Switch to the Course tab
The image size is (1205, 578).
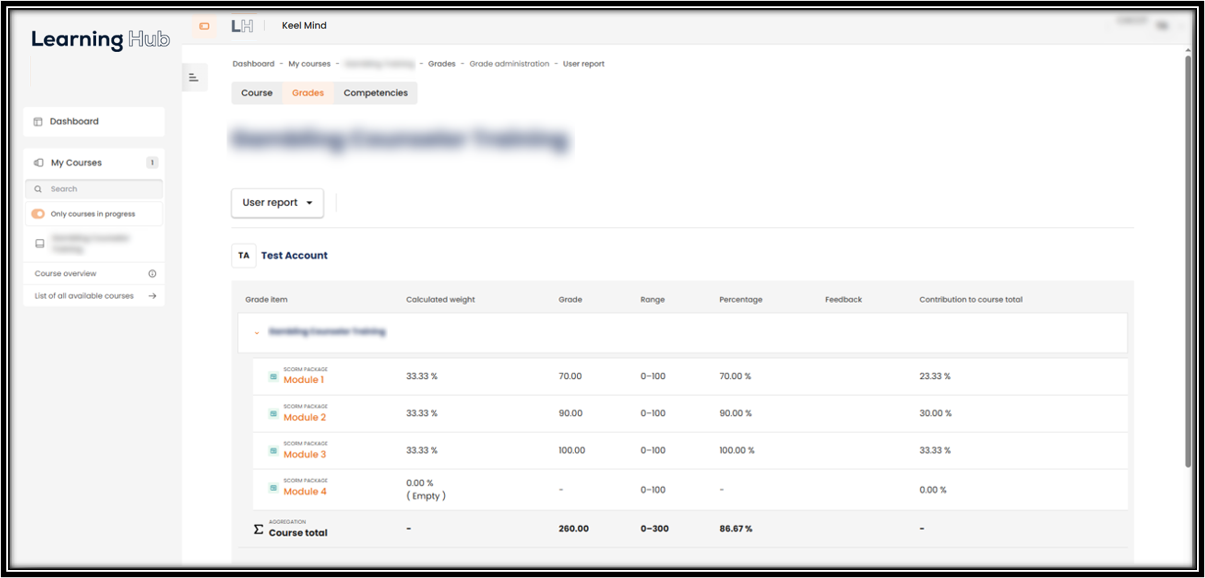pos(257,93)
